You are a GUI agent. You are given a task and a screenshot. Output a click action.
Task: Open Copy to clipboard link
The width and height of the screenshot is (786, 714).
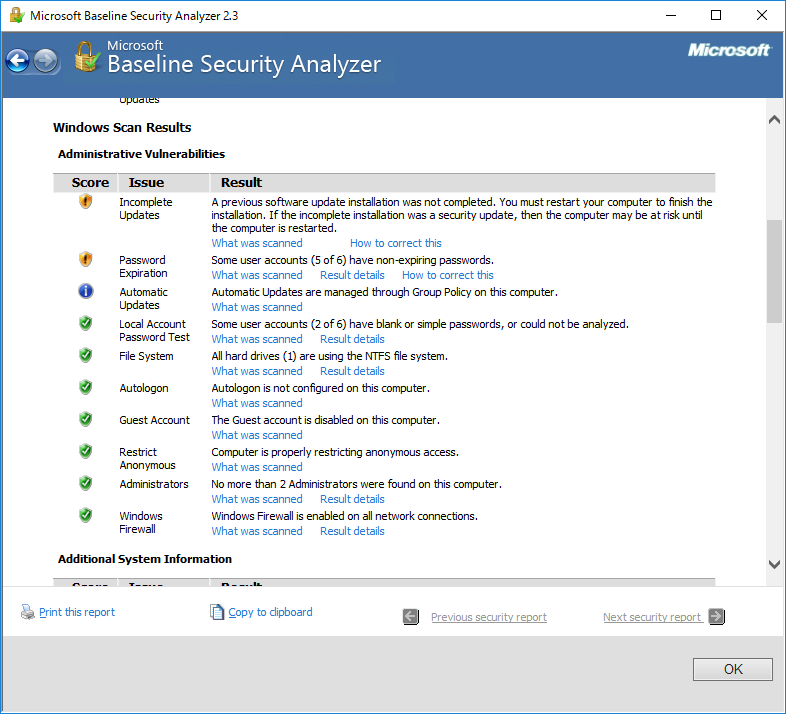coord(270,612)
